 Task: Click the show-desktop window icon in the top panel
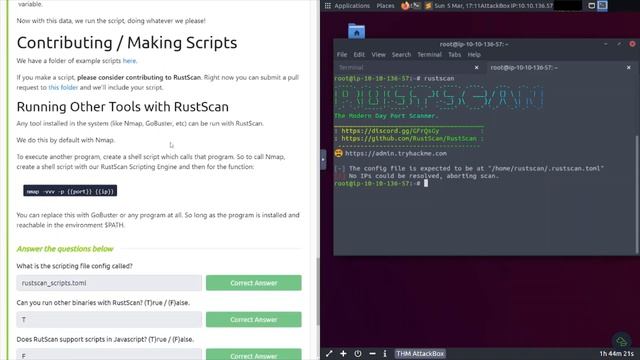pos(591,6)
